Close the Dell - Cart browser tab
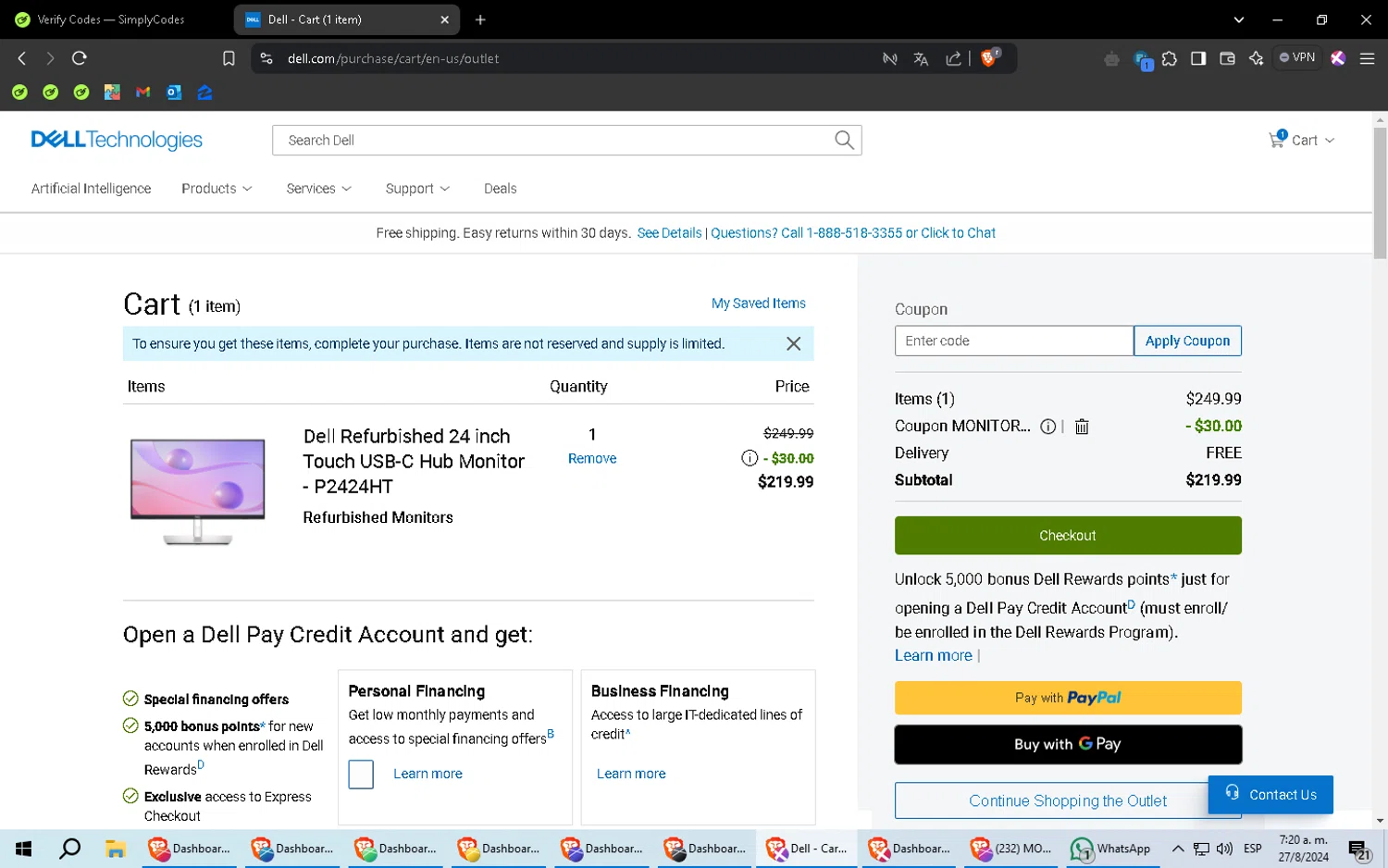 point(444,19)
